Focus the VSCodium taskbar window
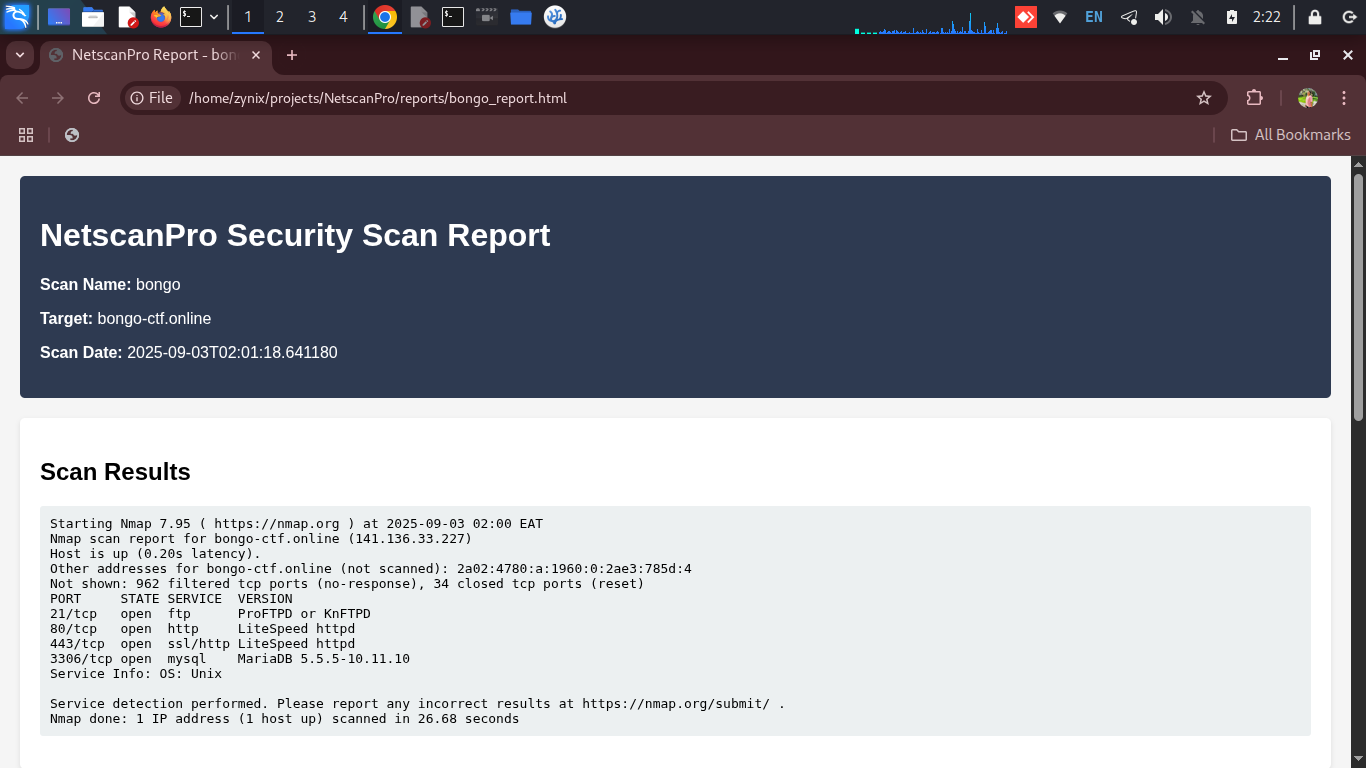Image resolution: width=1366 pixels, height=768 pixels. 555,17
